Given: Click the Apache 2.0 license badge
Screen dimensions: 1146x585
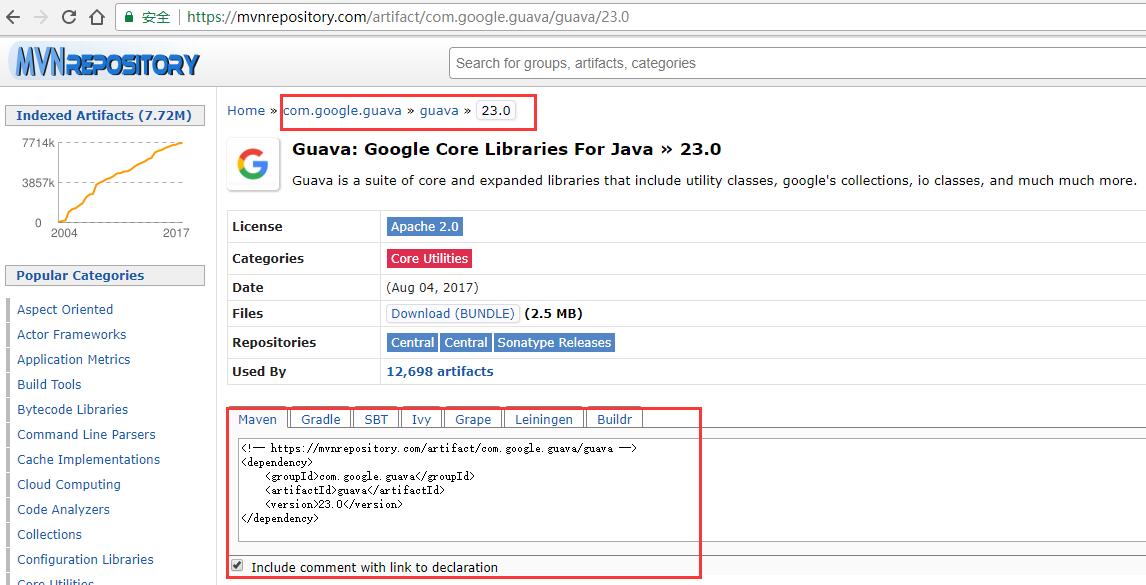Looking at the screenshot, I should click(x=425, y=227).
